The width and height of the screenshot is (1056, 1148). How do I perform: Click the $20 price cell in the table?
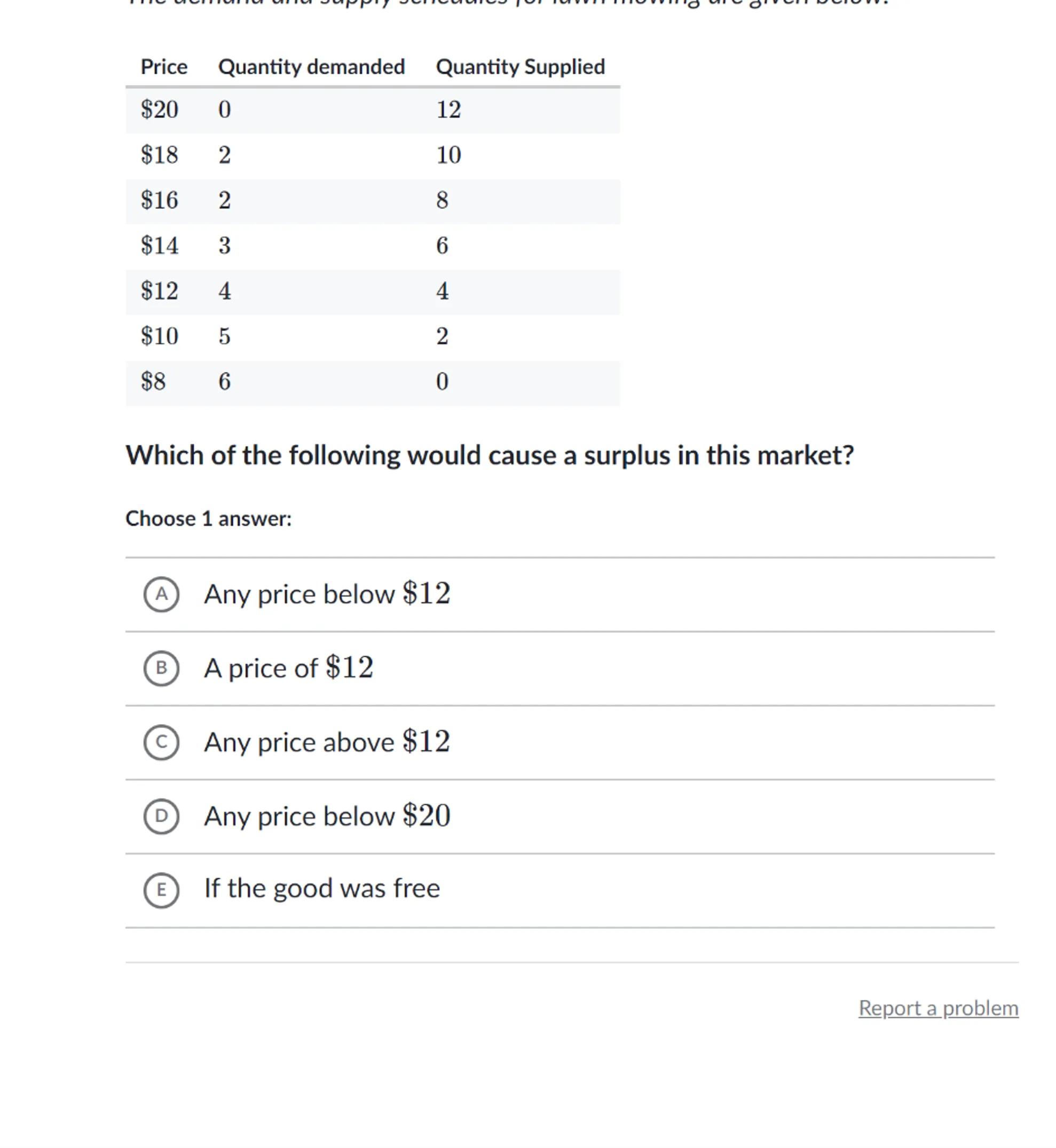(x=160, y=109)
